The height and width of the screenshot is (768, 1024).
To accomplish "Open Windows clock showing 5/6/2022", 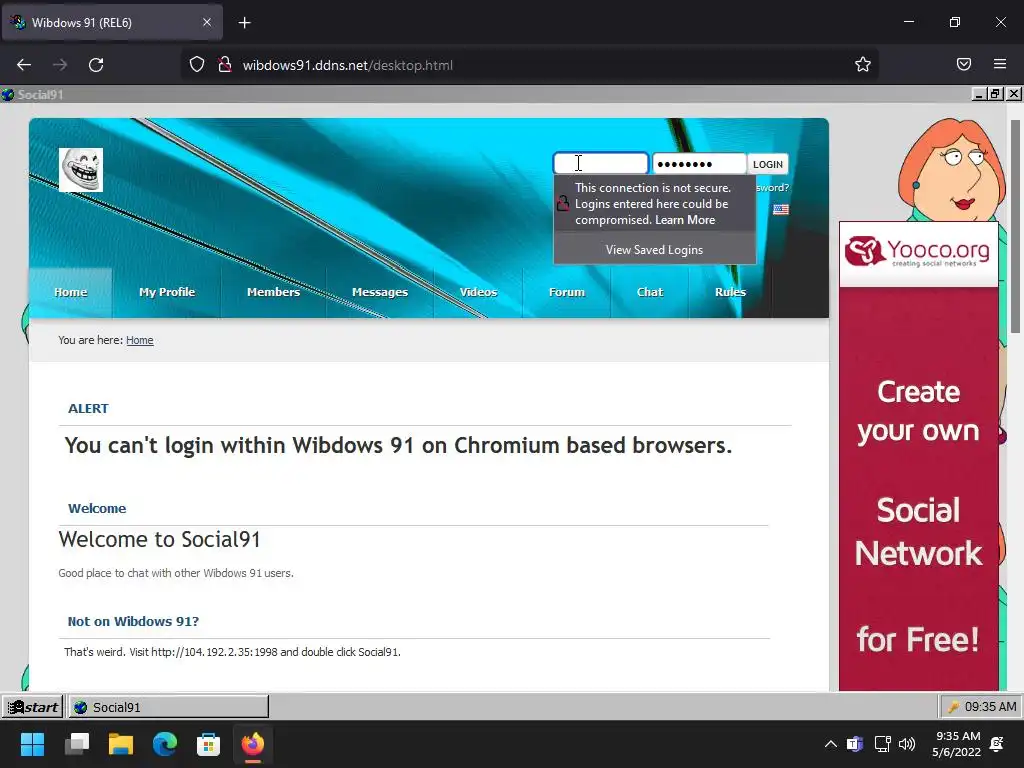I will [x=957, y=744].
